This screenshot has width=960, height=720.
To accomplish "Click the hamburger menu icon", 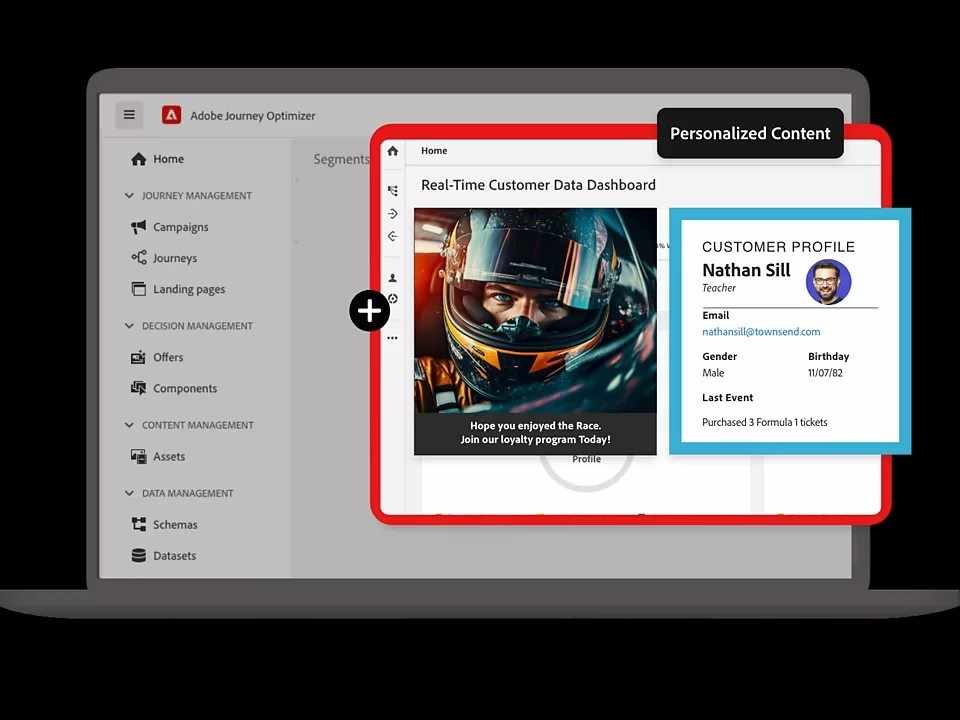I will (129, 115).
